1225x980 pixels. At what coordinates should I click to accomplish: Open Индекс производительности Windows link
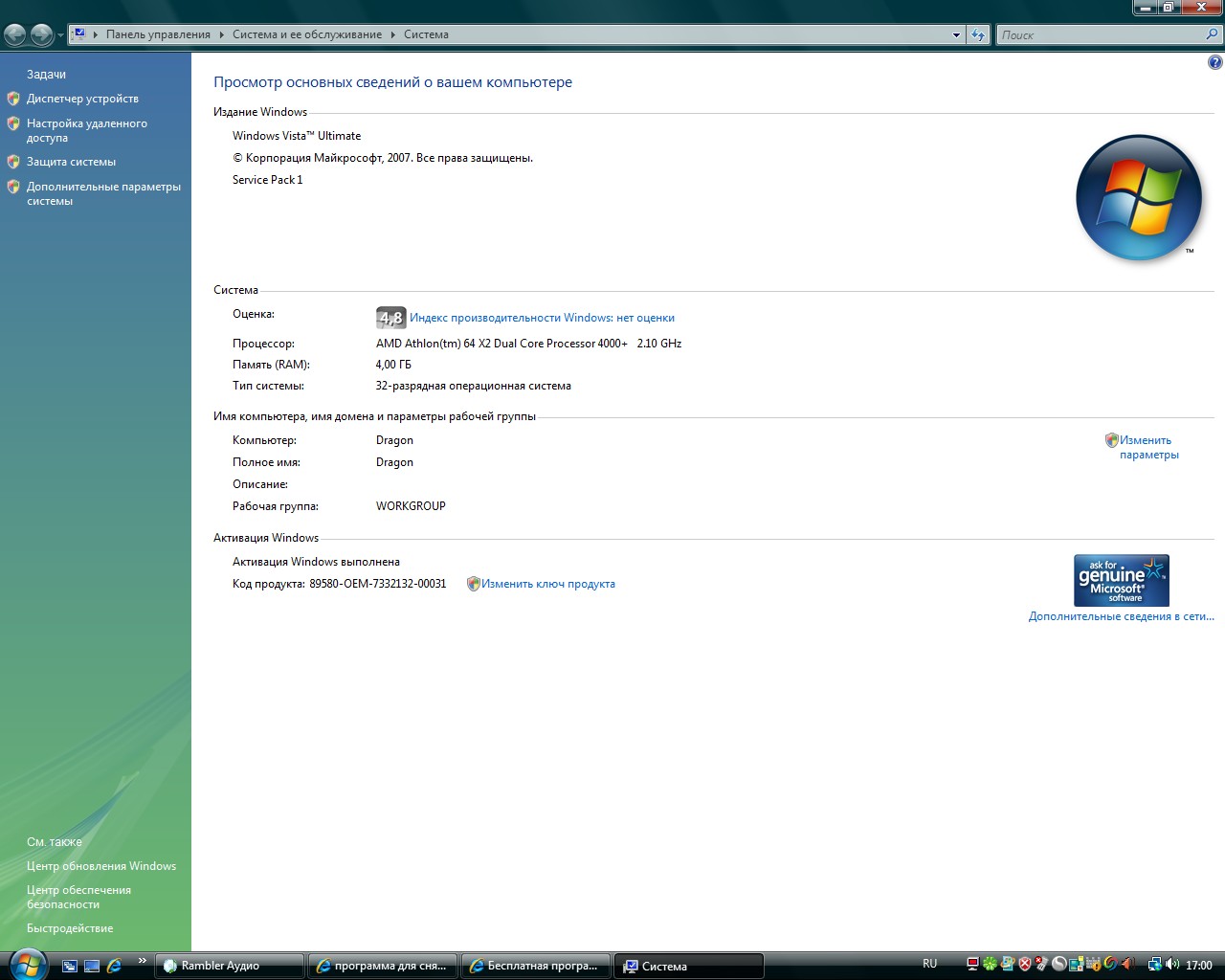pyautogui.click(x=542, y=318)
